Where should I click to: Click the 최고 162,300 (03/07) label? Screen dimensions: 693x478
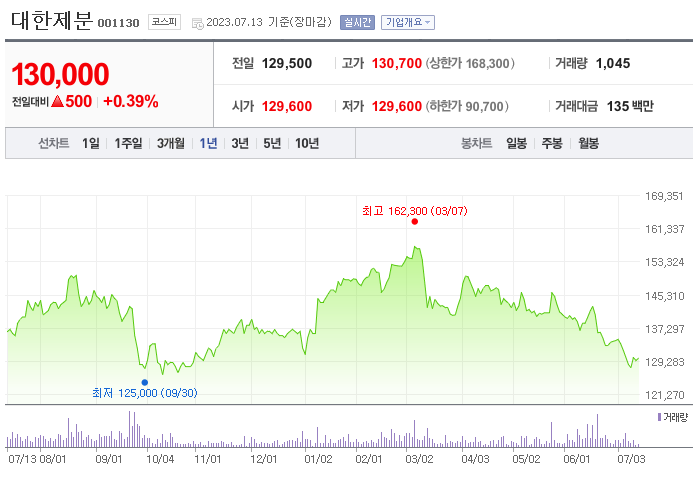(415, 211)
